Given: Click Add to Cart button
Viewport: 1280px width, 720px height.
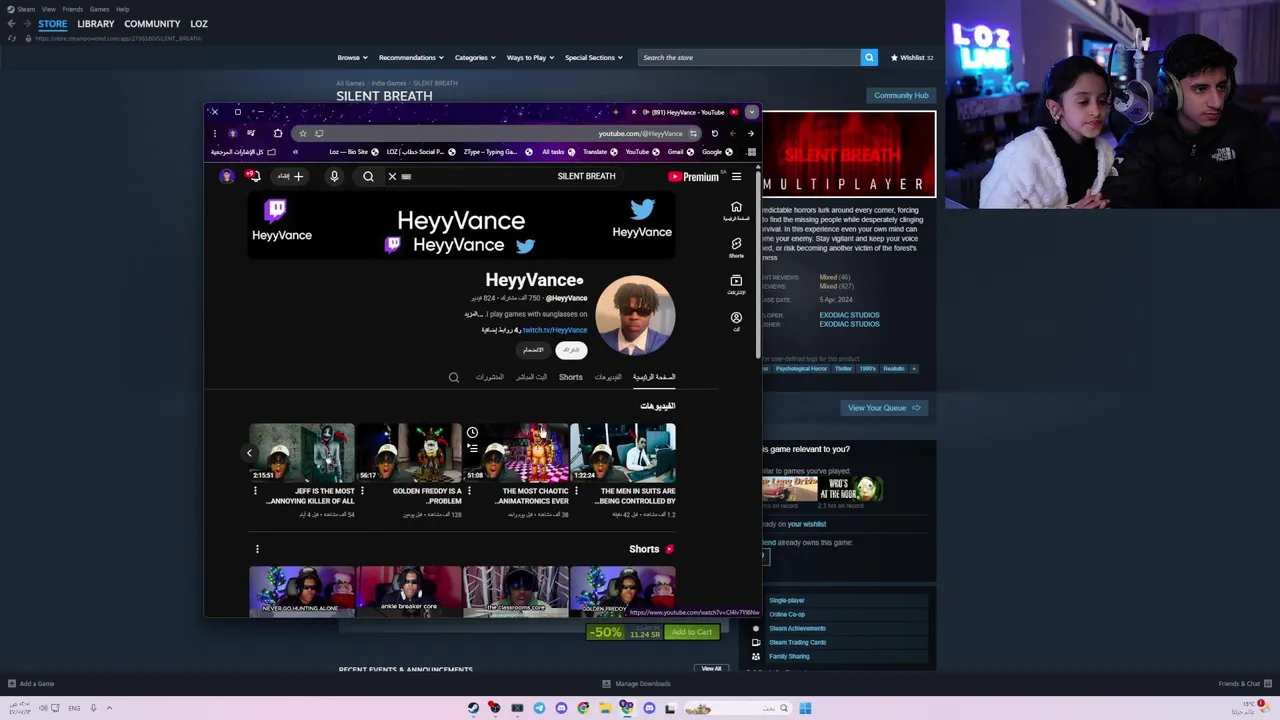Looking at the screenshot, I should coord(692,632).
